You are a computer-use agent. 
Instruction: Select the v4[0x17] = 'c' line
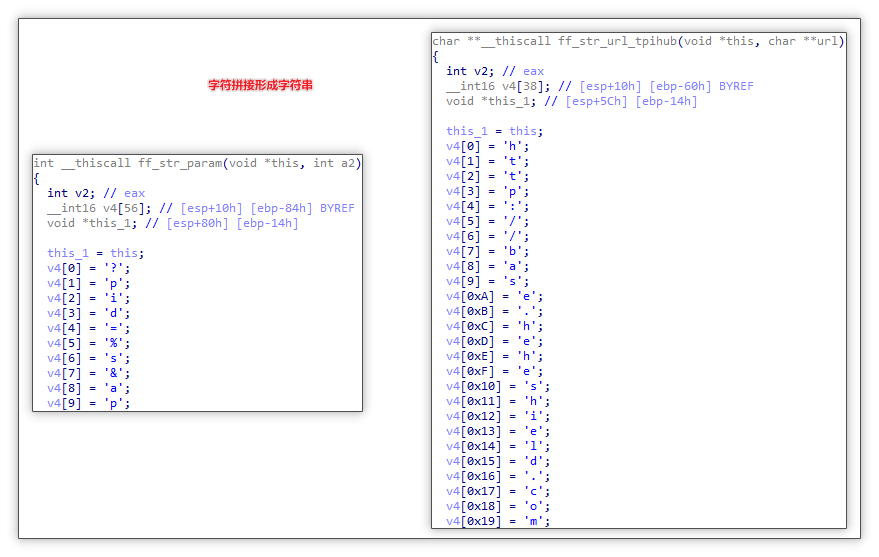(x=498, y=491)
